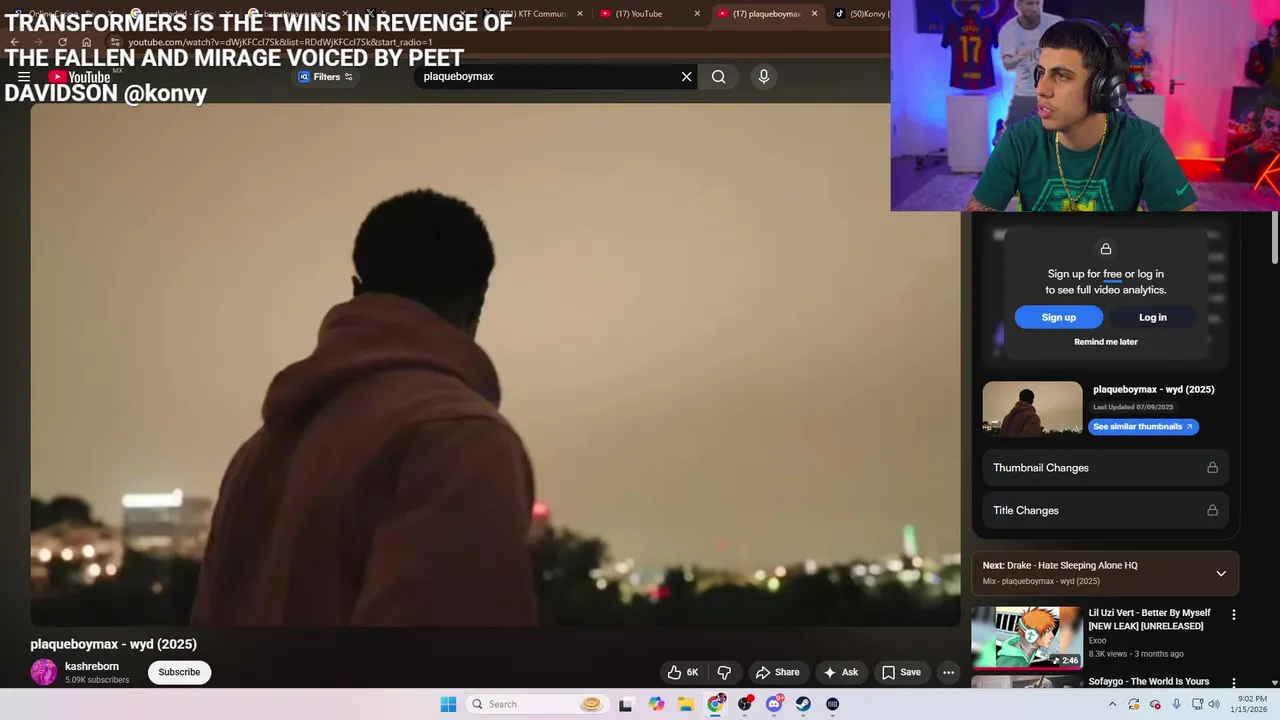Like the video showing 6K likes

click(683, 672)
